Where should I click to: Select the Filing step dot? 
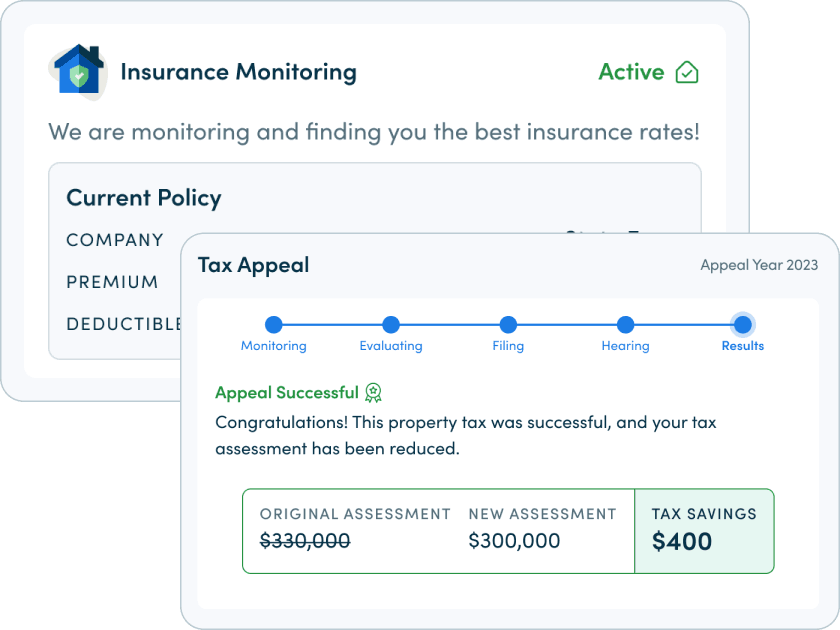click(508, 325)
